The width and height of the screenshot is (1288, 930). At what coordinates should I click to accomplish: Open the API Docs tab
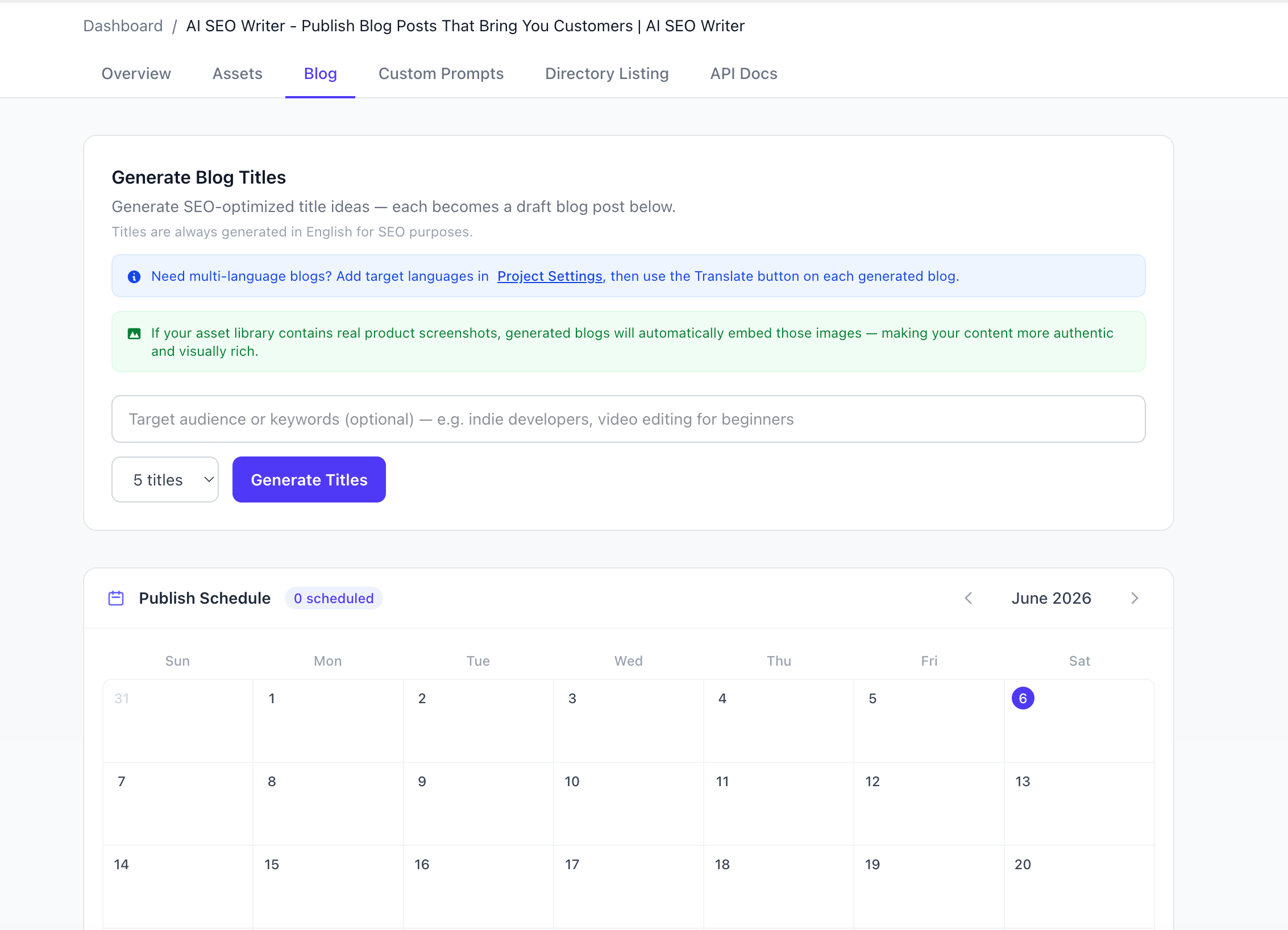pyautogui.click(x=744, y=74)
